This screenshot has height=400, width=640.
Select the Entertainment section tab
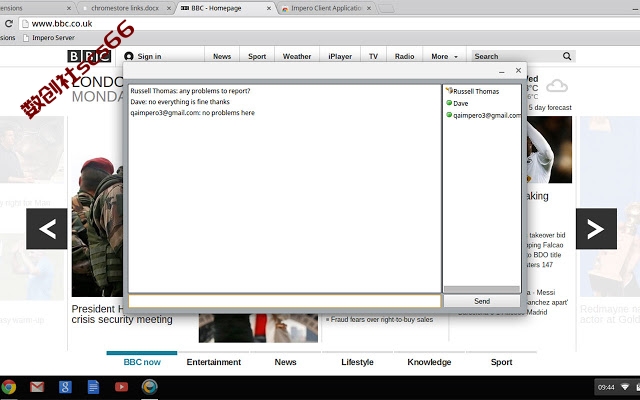tap(214, 362)
